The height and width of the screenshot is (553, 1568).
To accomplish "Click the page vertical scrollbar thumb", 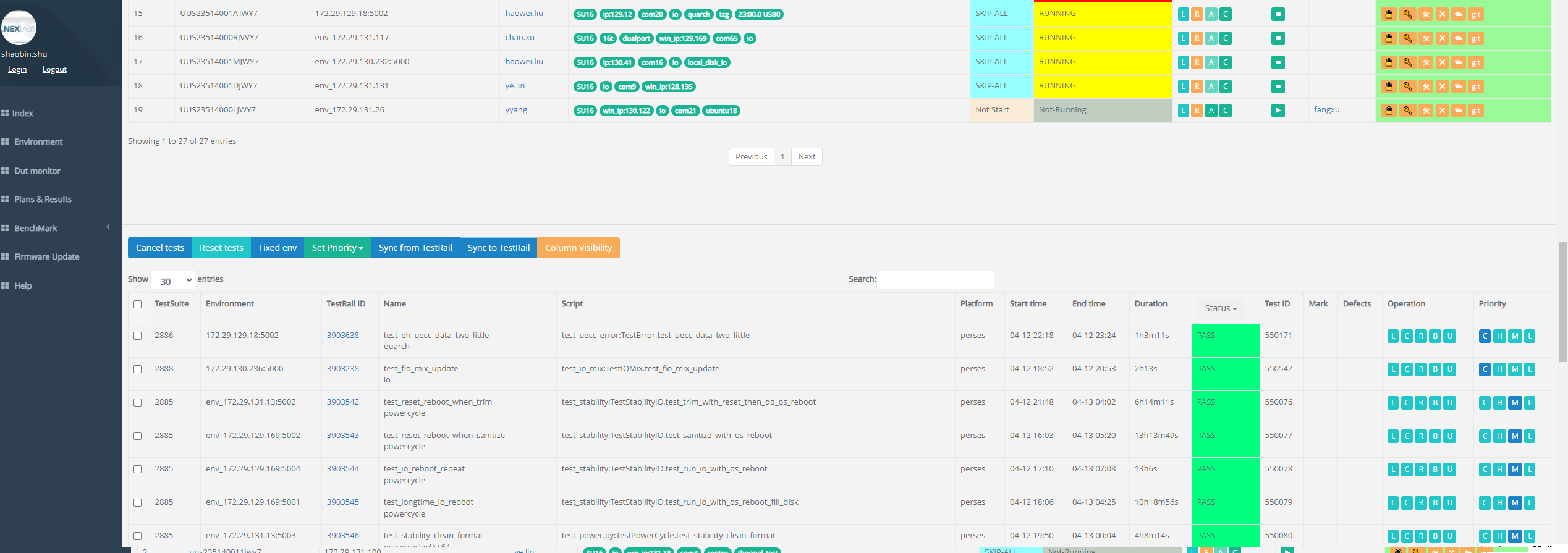I will pyautogui.click(x=1562, y=302).
